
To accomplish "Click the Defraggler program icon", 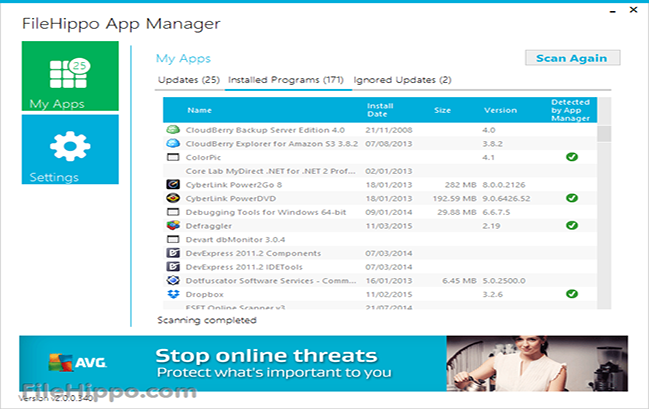I will click(173, 226).
